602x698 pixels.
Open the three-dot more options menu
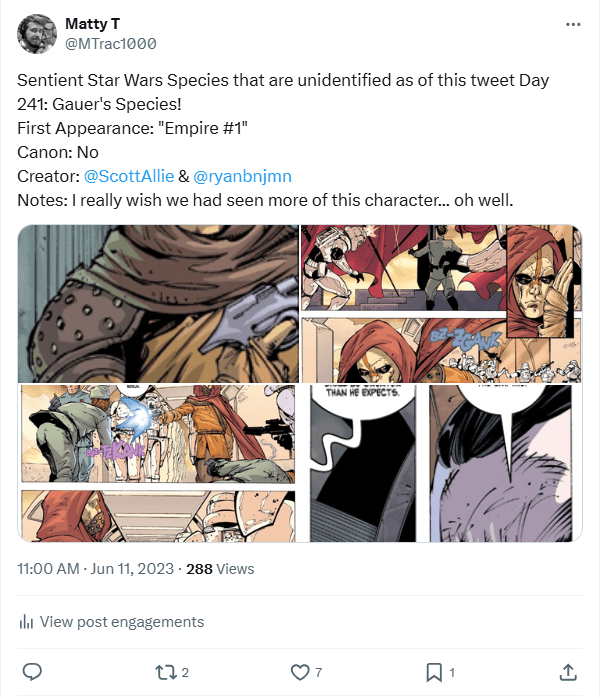tap(573, 24)
